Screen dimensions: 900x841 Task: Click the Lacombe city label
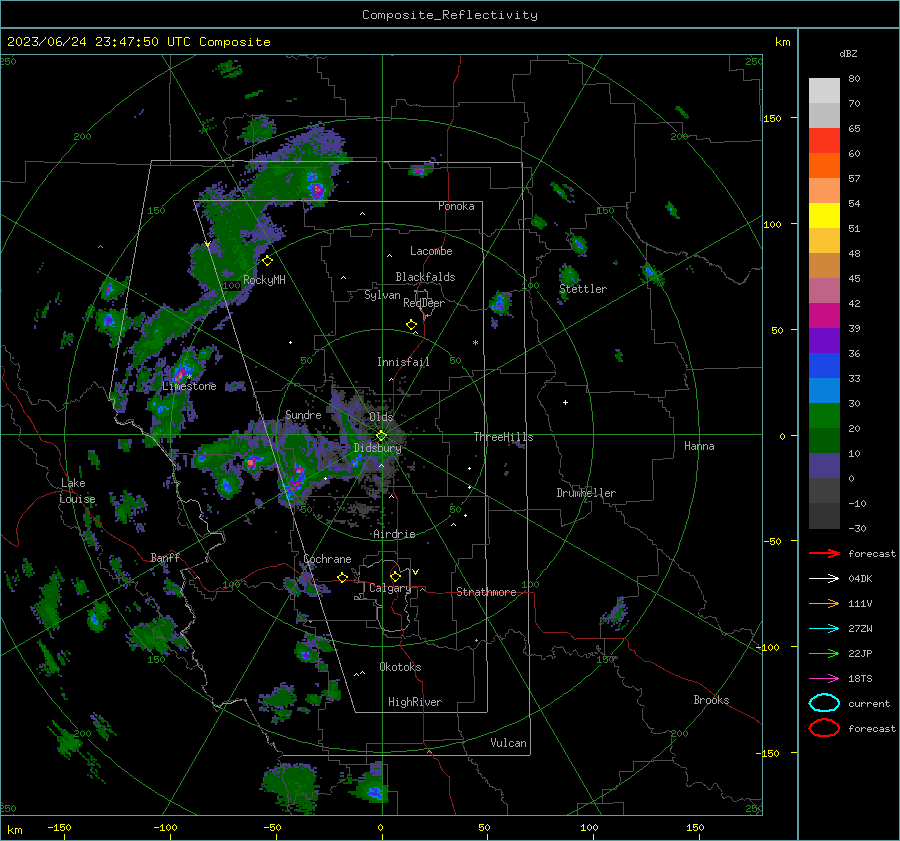tap(431, 251)
